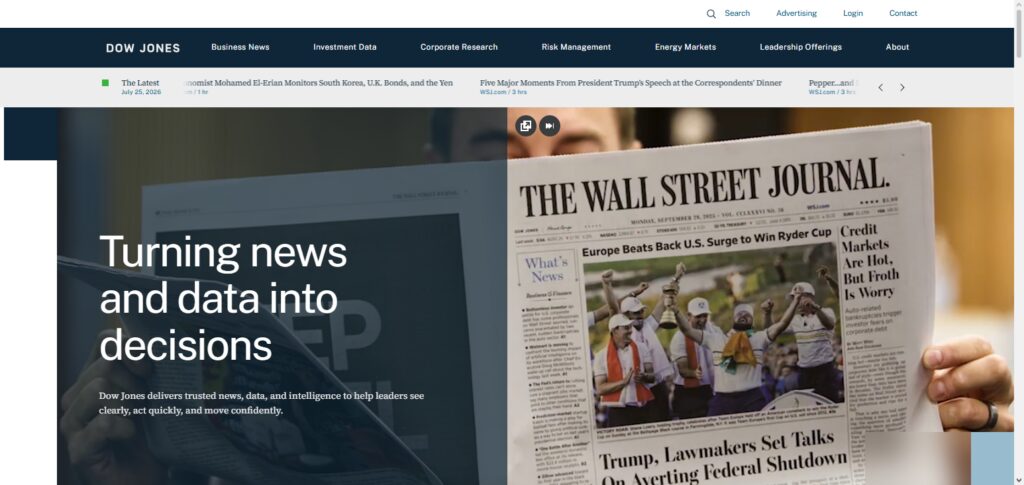Screen dimensions: 1024x485
Task: Open the Corporate Research menu
Action: pos(459,47)
